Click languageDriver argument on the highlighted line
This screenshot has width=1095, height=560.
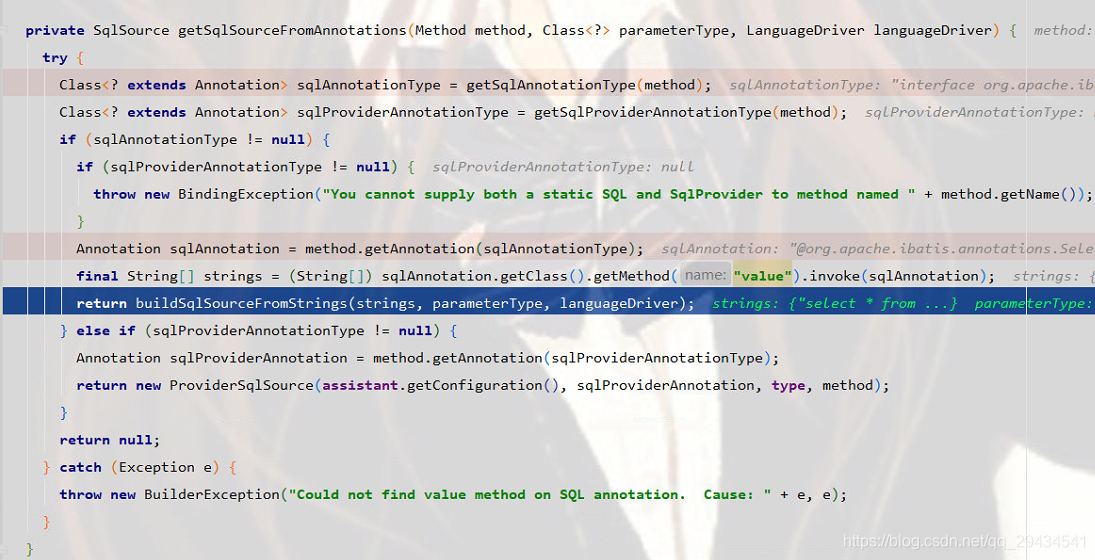pos(619,303)
